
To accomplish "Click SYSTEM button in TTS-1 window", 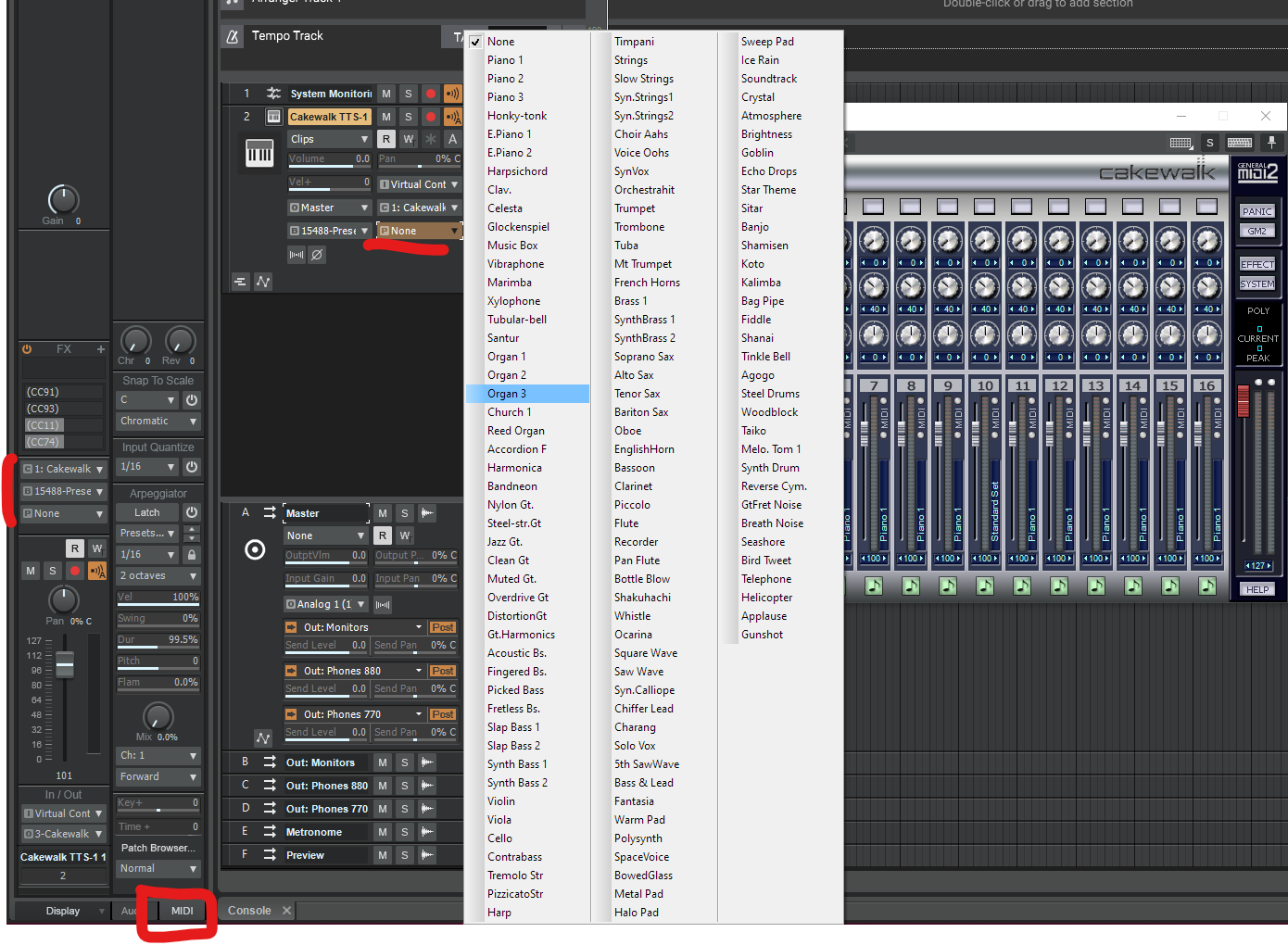I will (x=1257, y=283).
